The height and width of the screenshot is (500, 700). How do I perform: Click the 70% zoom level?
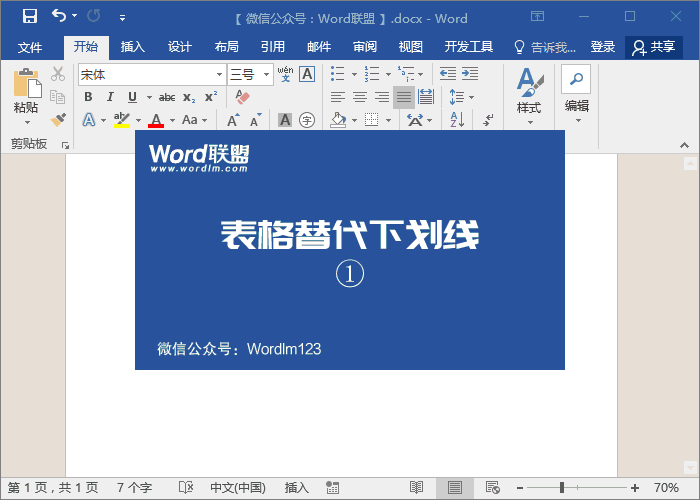pyautogui.click(x=666, y=488)
